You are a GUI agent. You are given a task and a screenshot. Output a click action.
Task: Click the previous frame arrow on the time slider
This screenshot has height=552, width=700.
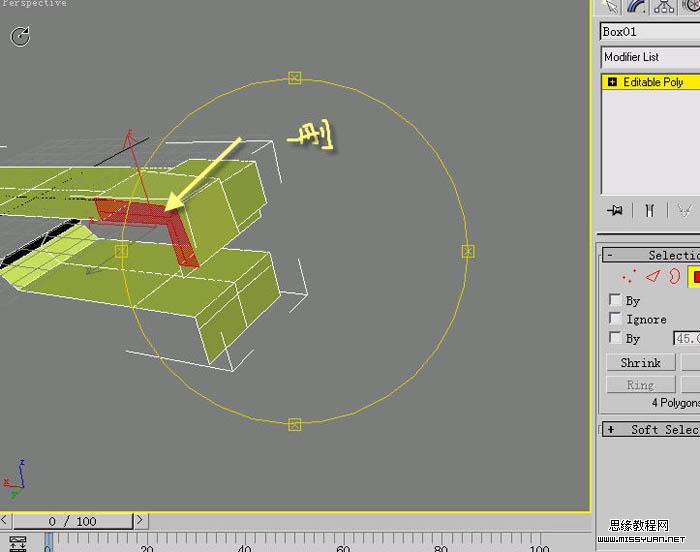coord(4,520)
